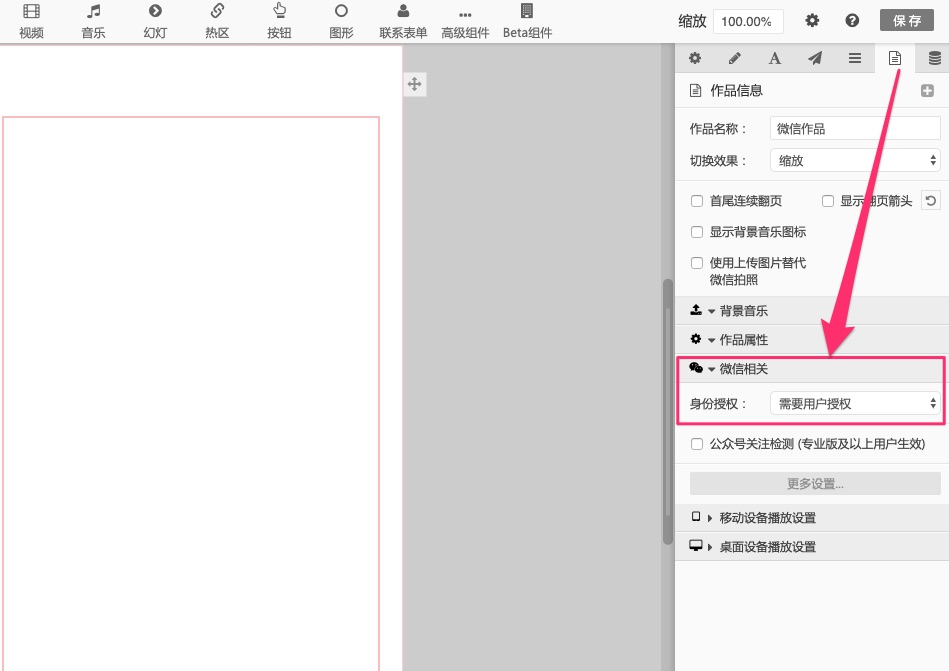Add a button (按钮) component
949x671 pixels.
[x=279, y=20]
